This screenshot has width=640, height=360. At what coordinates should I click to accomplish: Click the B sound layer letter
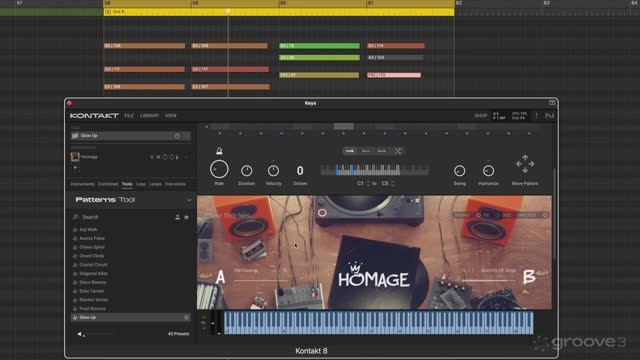tap(529, 277)
